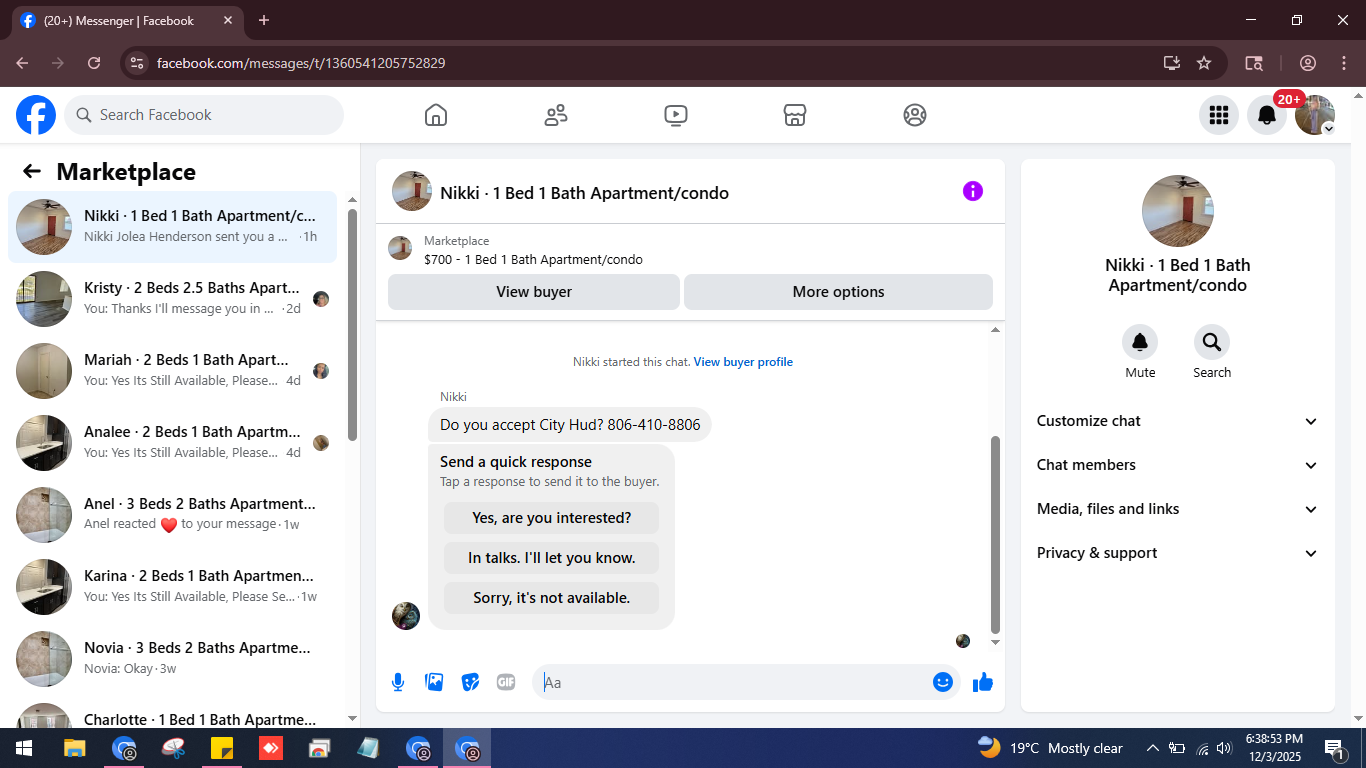
Task: Open the Video tab icon
Action: [676, 115]
